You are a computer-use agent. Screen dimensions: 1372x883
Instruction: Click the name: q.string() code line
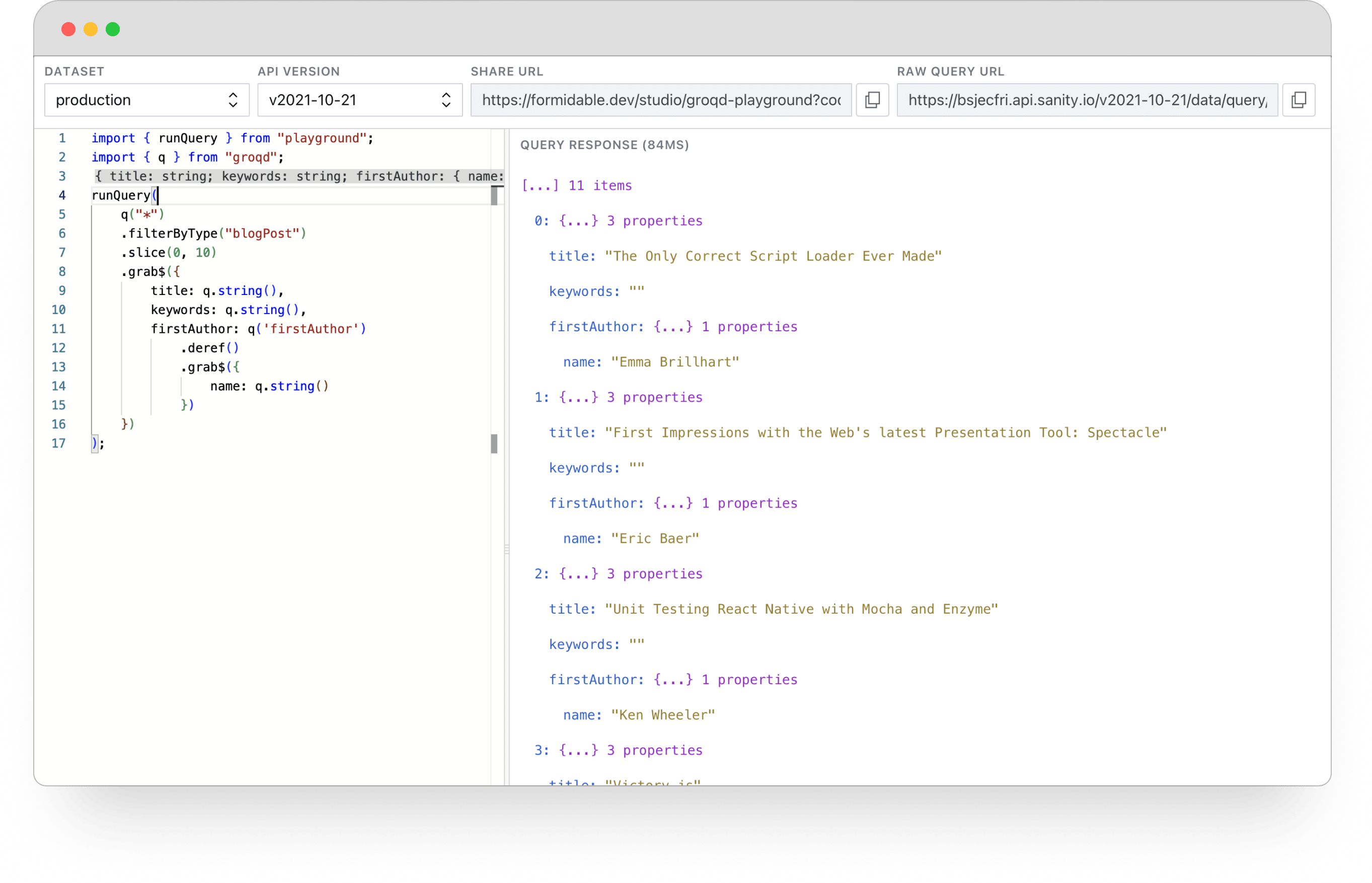tap(270, 388)
